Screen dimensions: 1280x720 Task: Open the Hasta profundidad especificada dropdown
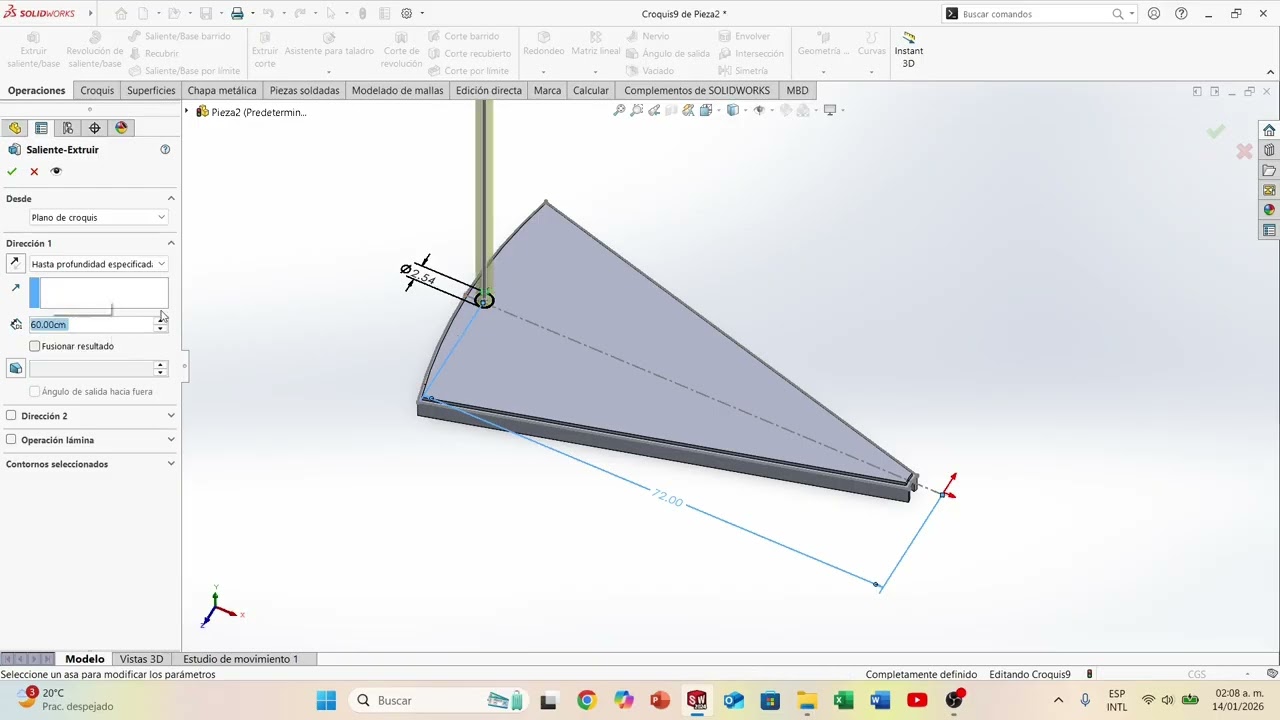tap(98, 264)
